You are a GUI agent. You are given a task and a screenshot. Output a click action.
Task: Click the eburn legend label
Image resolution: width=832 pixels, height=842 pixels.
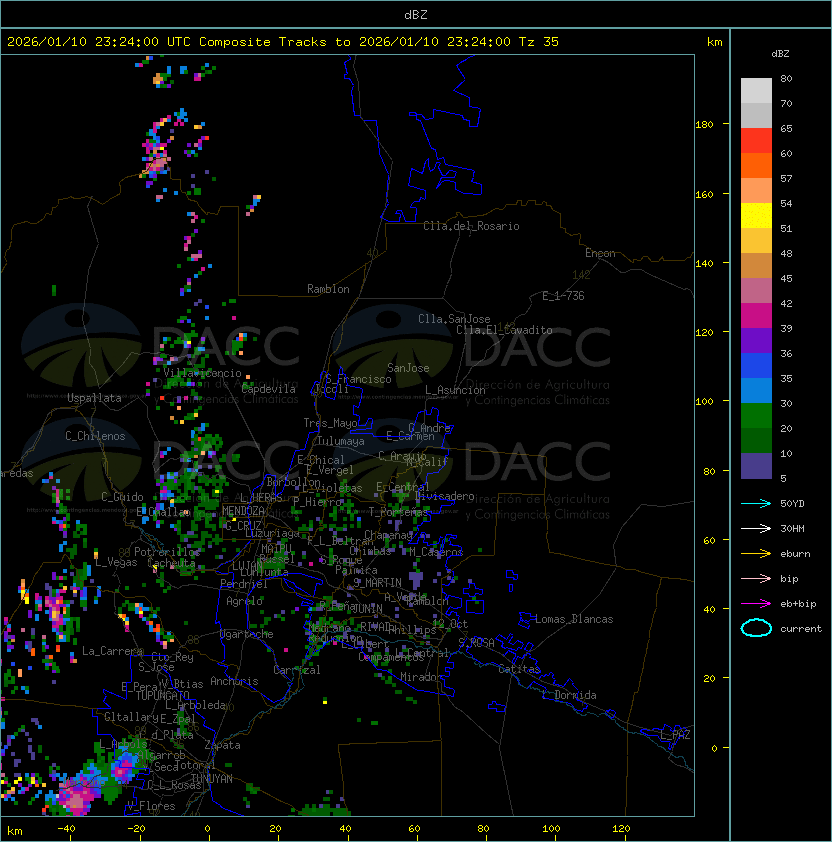point(795,554)
